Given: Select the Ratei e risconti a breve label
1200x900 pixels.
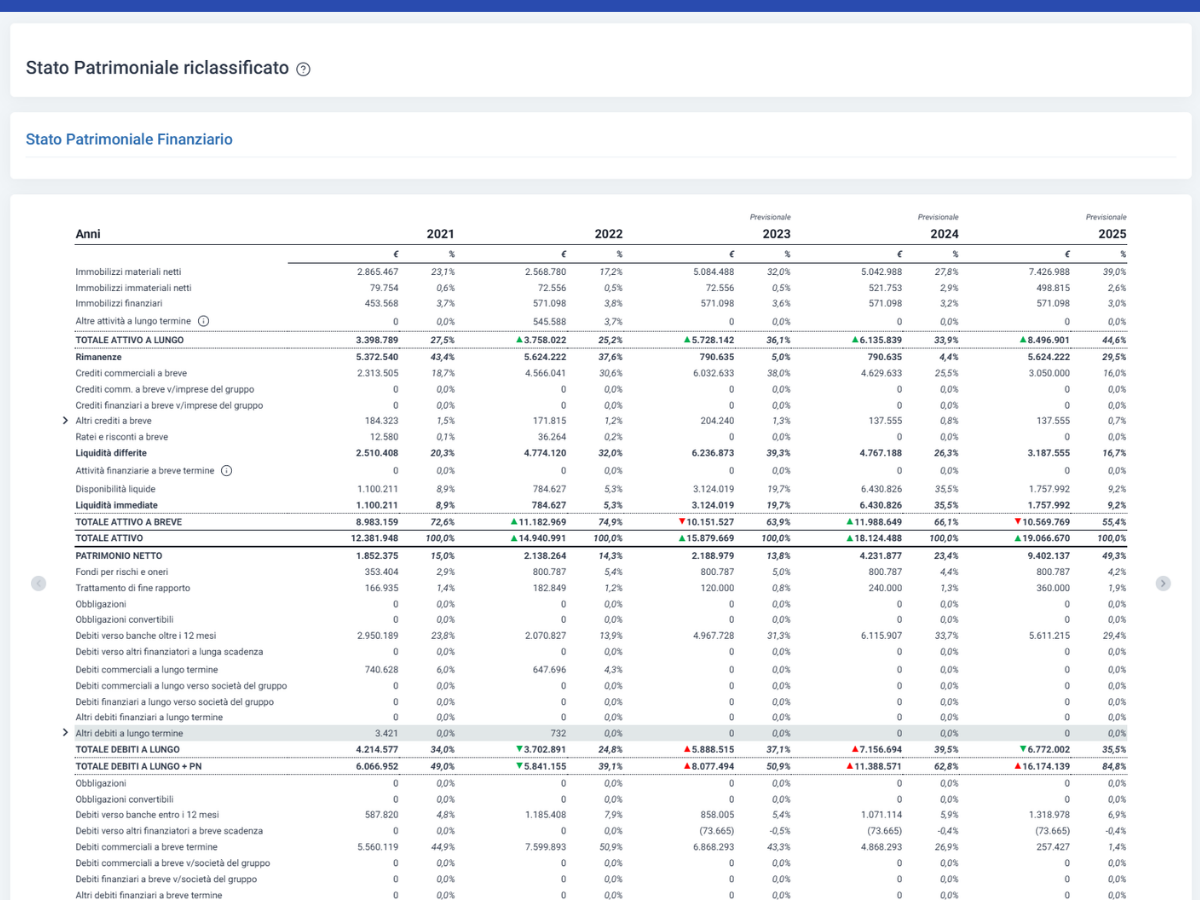Looking at the screenshot, I should [x=121, y=437].
